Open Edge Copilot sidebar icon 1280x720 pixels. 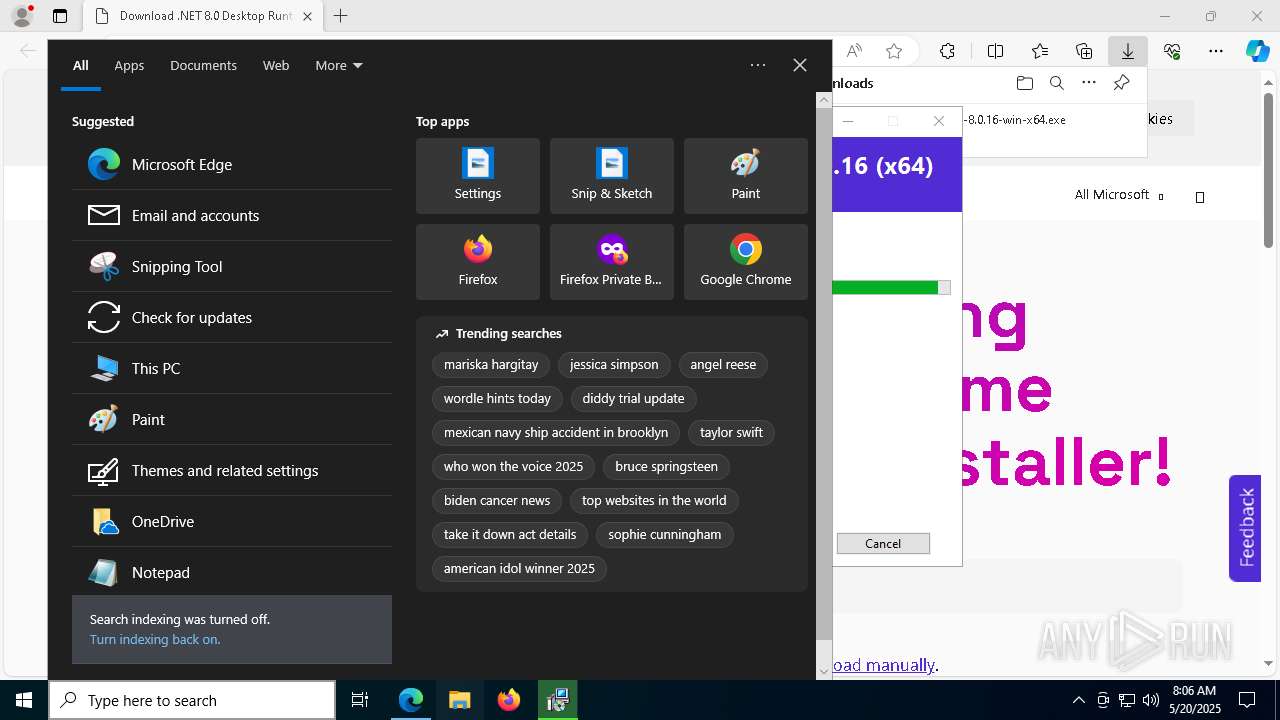1258,51
